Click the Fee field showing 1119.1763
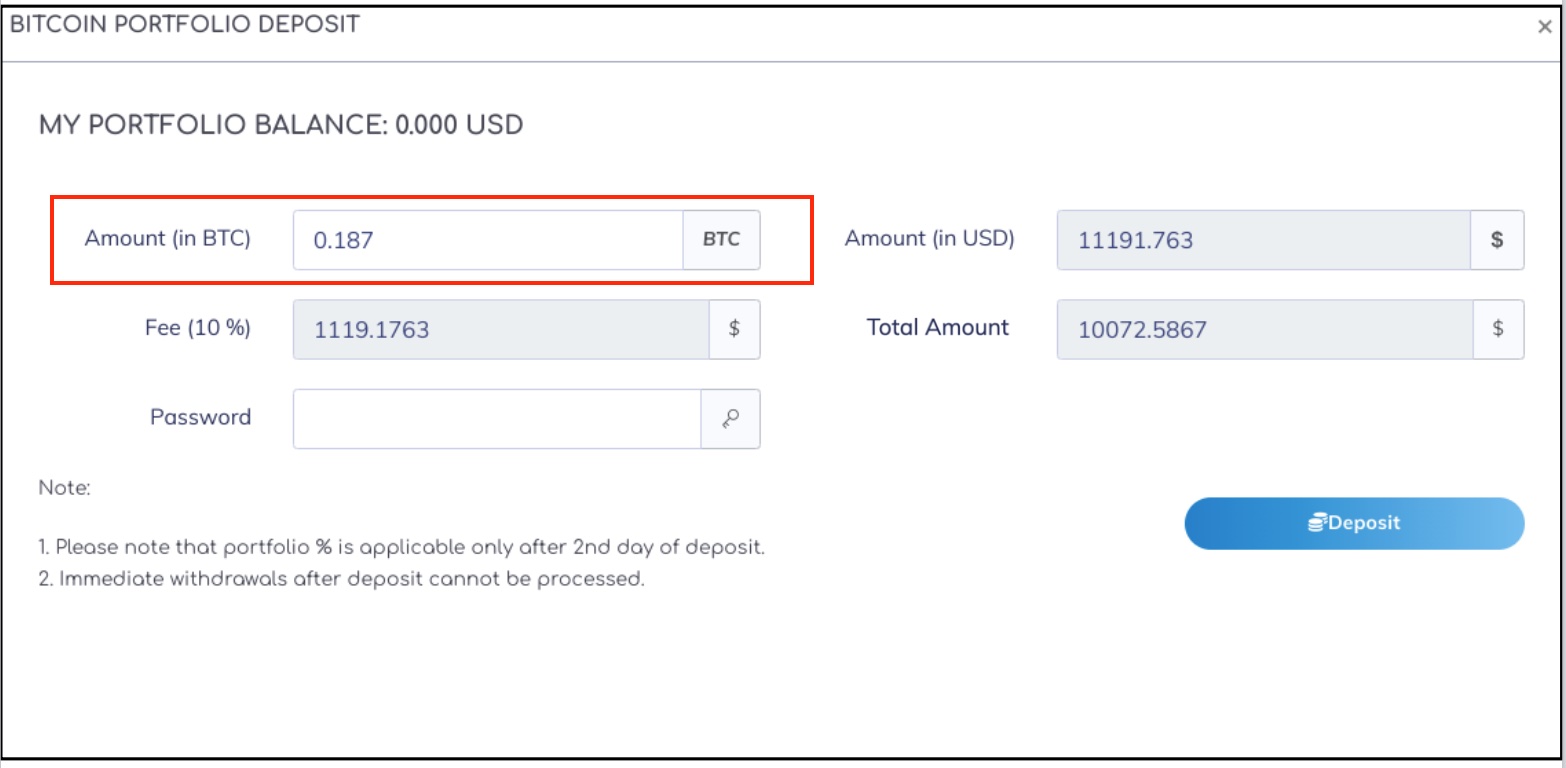The image size is (1566, 768). pyautogui.click(x=501, y=329)
